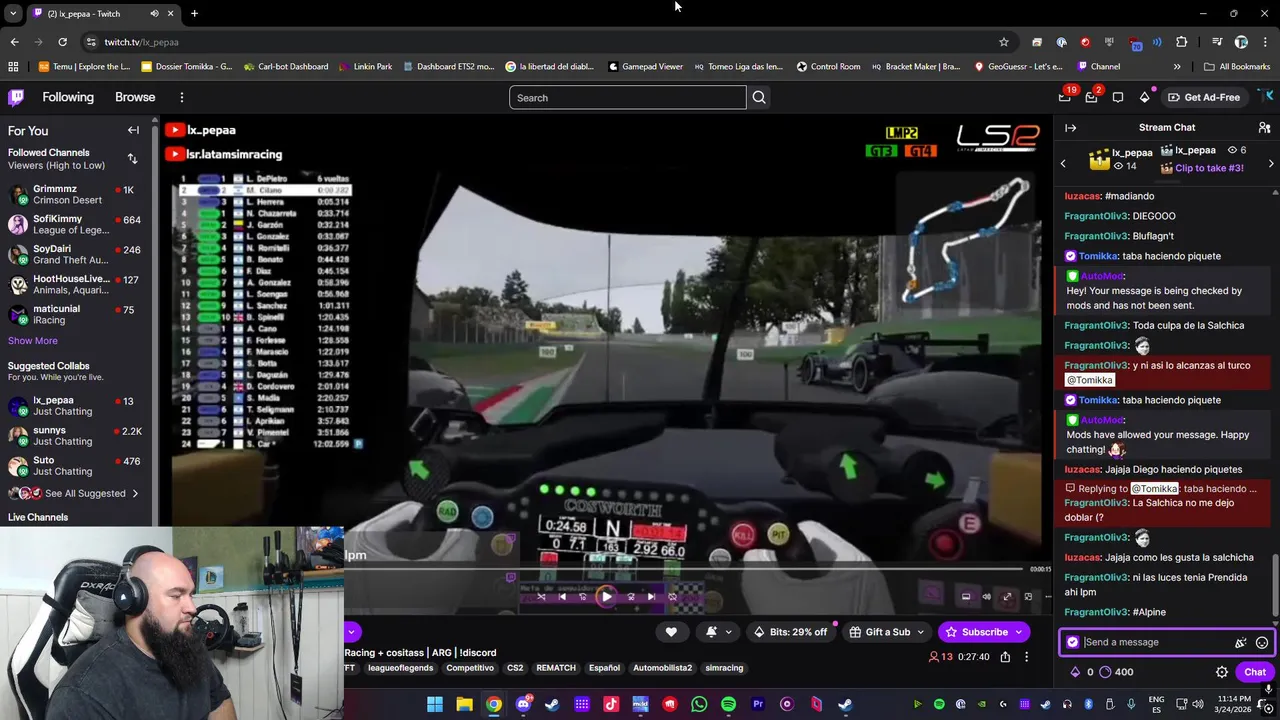Open the Bits diamond icon in top bar
Screen dimensions: 1280x720
tap(1144, 97)
